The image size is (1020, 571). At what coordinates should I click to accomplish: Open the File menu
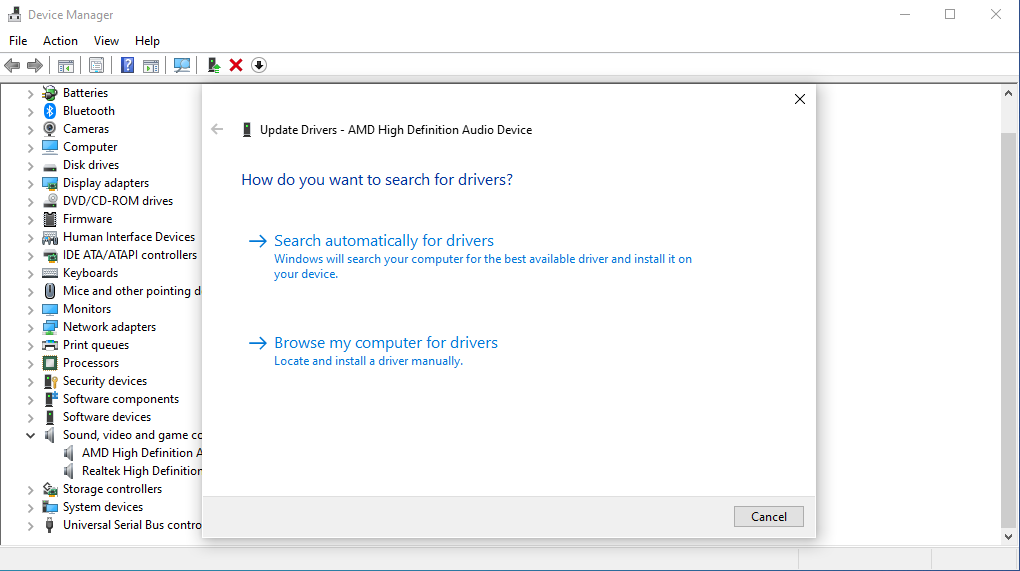[18, 41]
